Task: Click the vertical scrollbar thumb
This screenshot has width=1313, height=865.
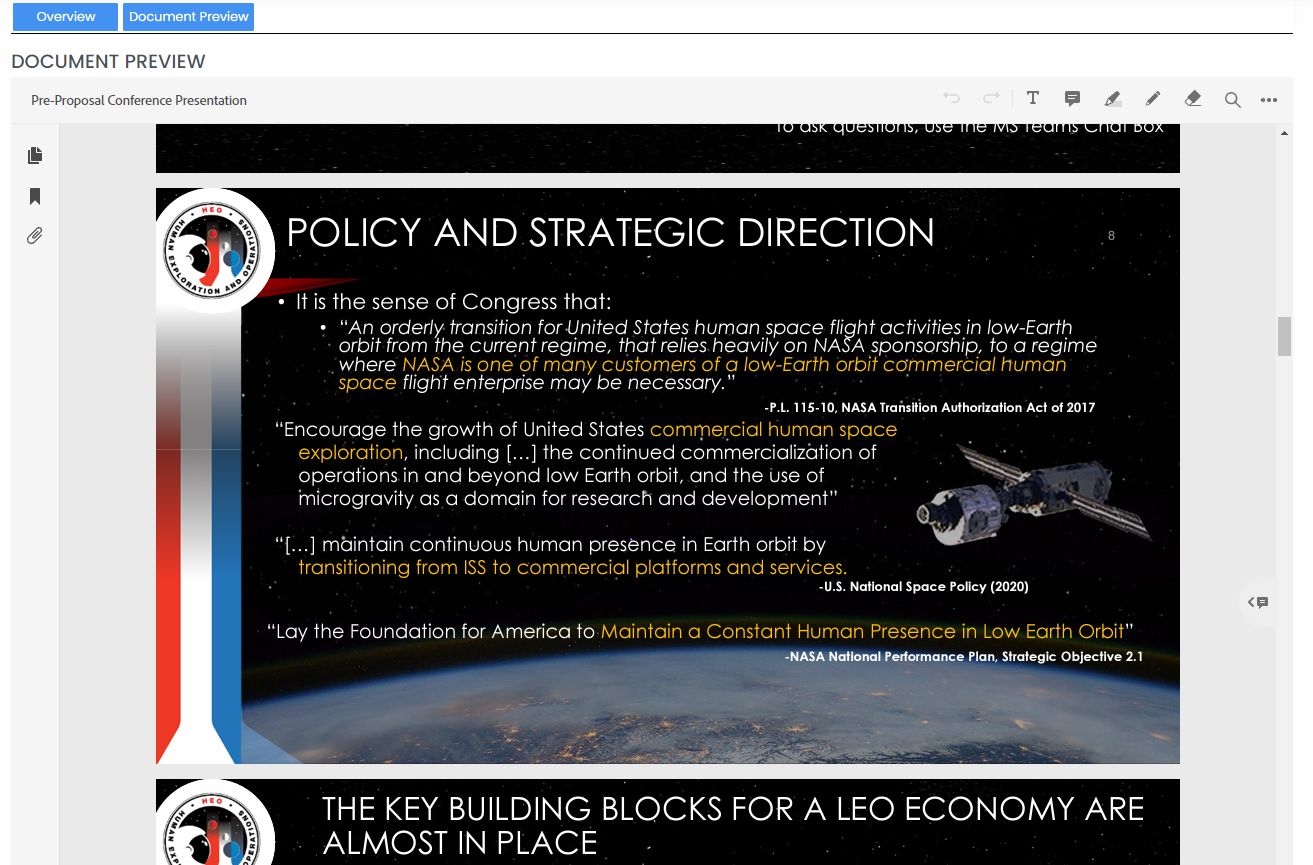Action: pos(1284,336)
